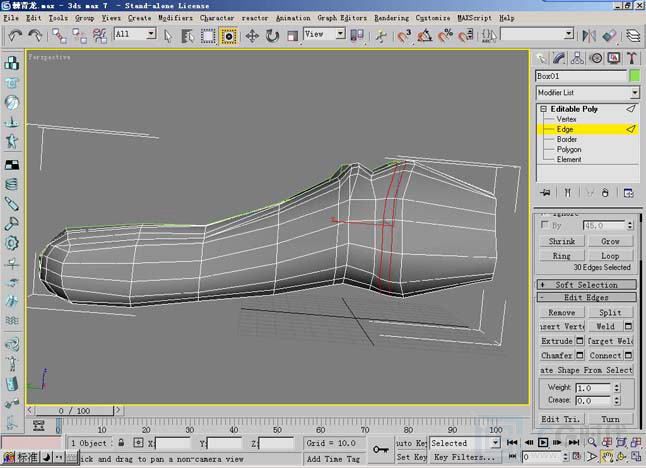Select the Polygon sub-object level
Viewport: 646px width, 468px height.
click(x=569, y=149)
